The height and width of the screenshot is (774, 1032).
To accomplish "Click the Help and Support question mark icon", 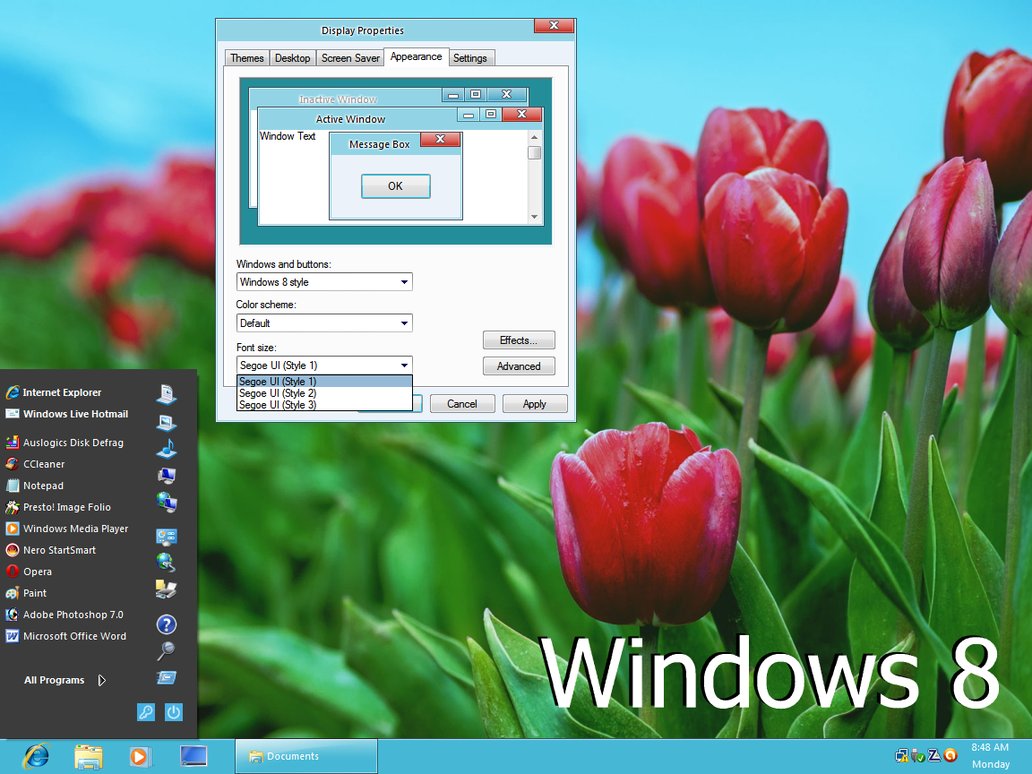I will pos(166,625).
